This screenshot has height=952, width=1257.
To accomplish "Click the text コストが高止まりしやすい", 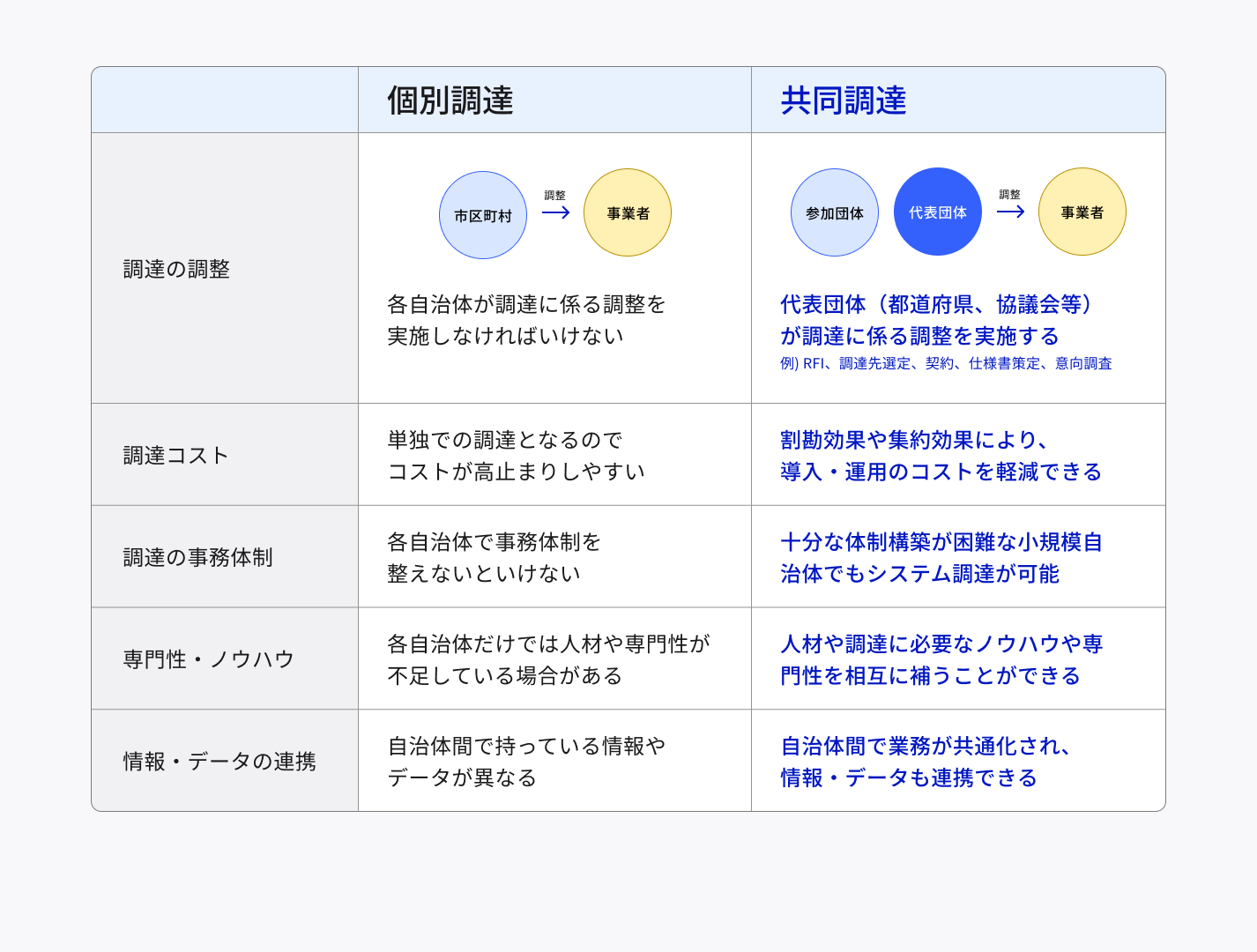I will pos(517,472).
